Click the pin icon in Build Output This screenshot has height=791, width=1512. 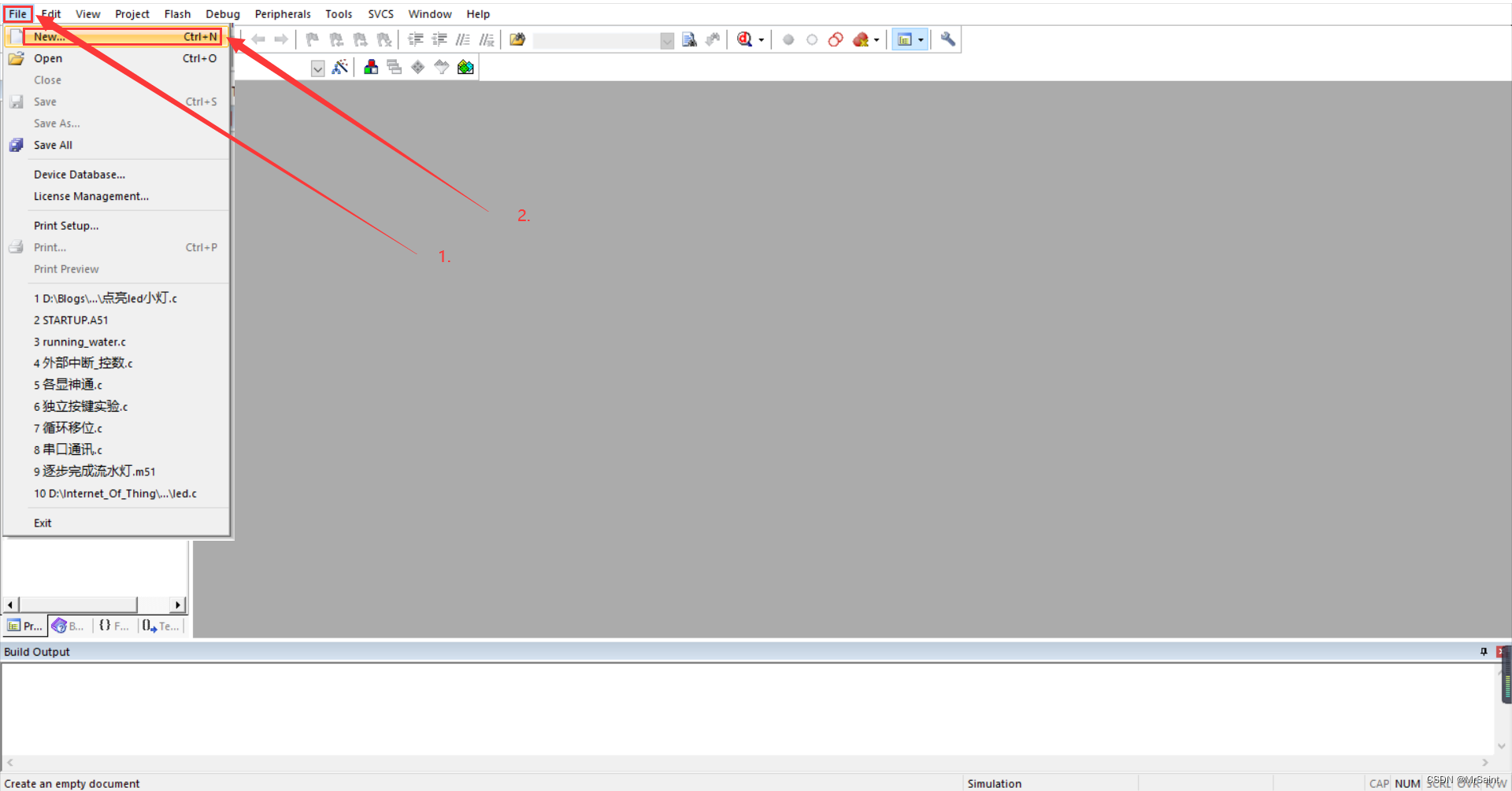[x=1484, y=652]
